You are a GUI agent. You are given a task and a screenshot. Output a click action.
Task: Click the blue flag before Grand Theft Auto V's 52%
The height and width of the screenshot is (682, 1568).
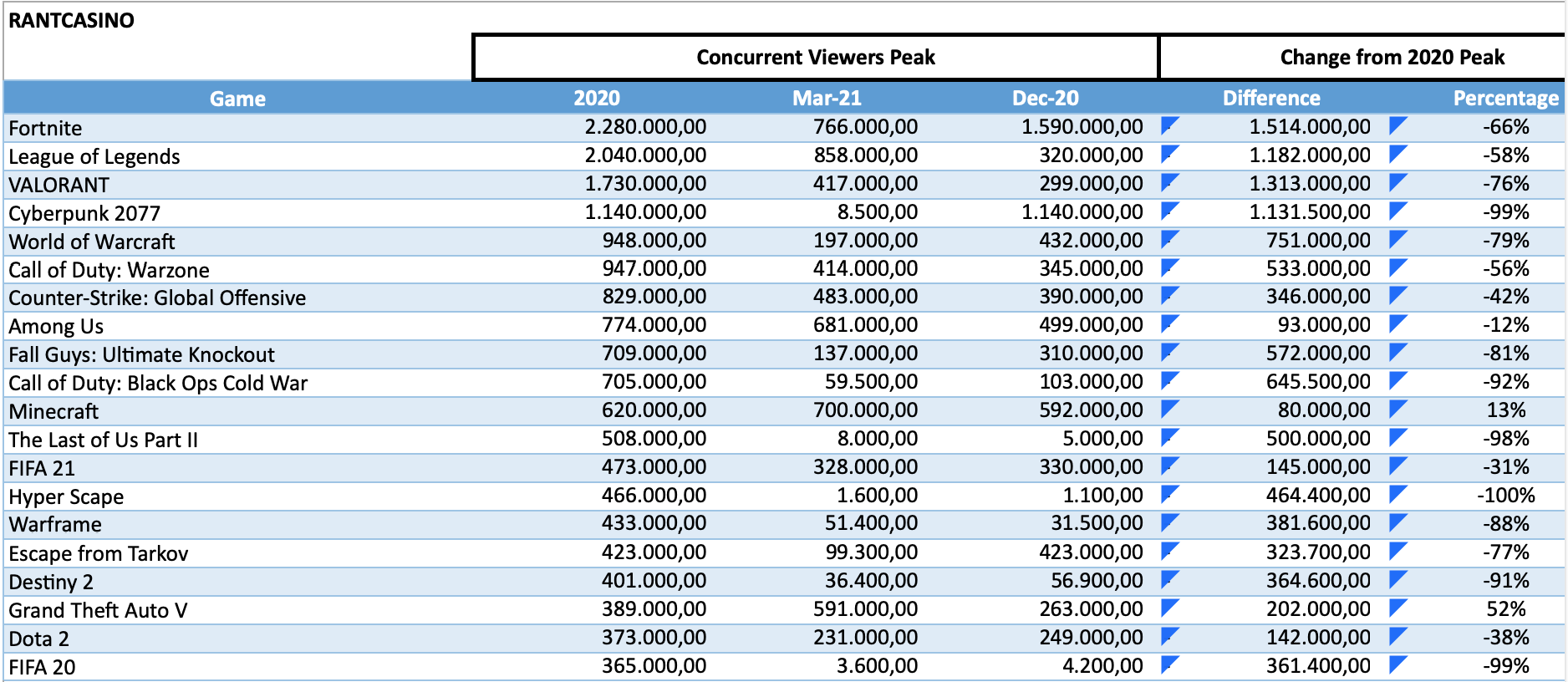tap(1397, 608)
